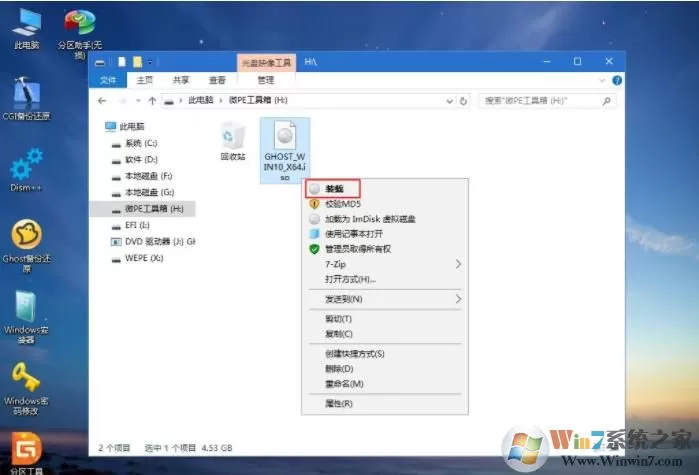The image size is (699, 475).
Task: Open Ghost备份还原 desktop icon
Action: [26, 245]
